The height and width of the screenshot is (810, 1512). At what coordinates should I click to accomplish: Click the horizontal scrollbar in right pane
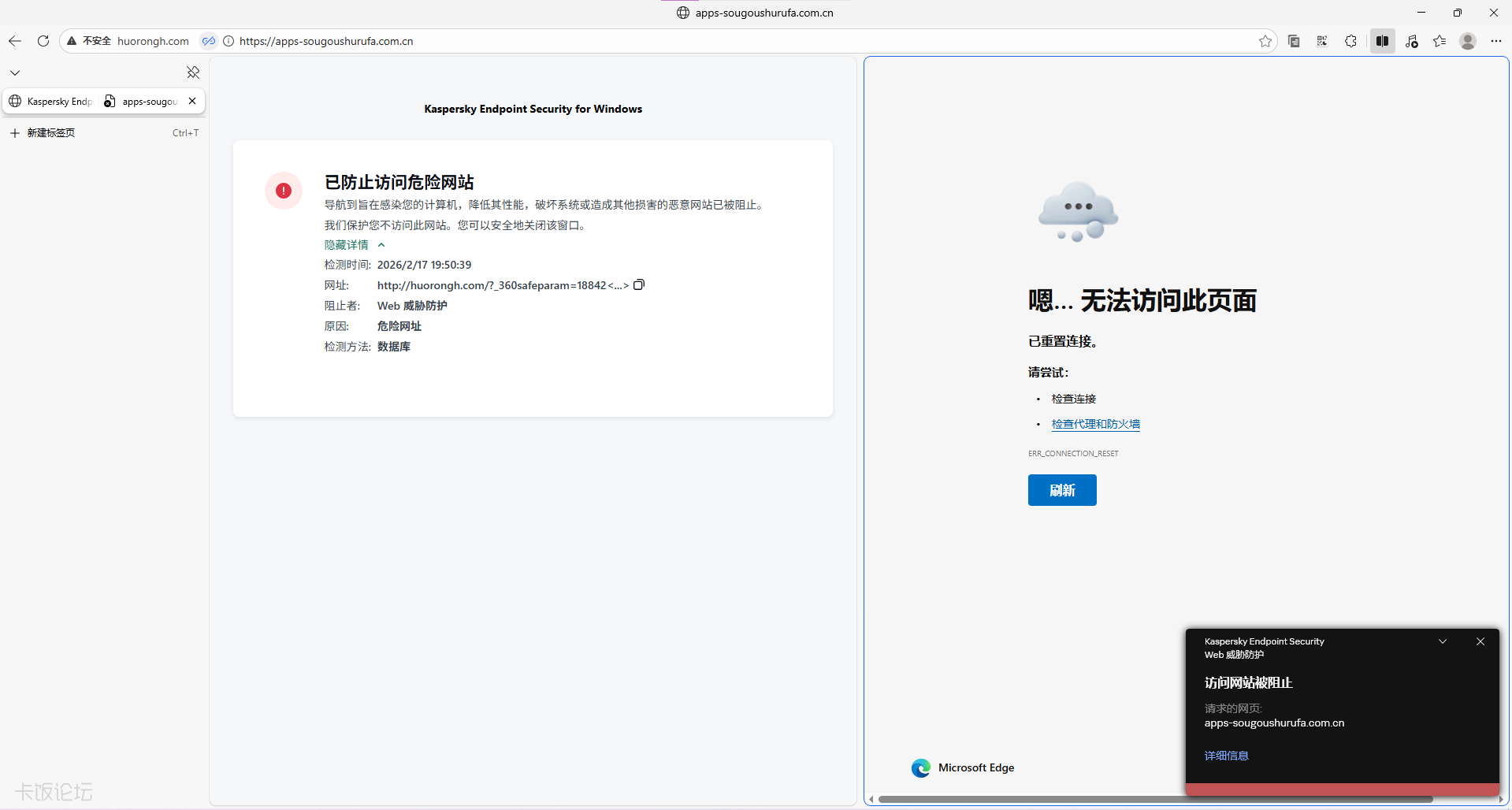pos(1154,799)
